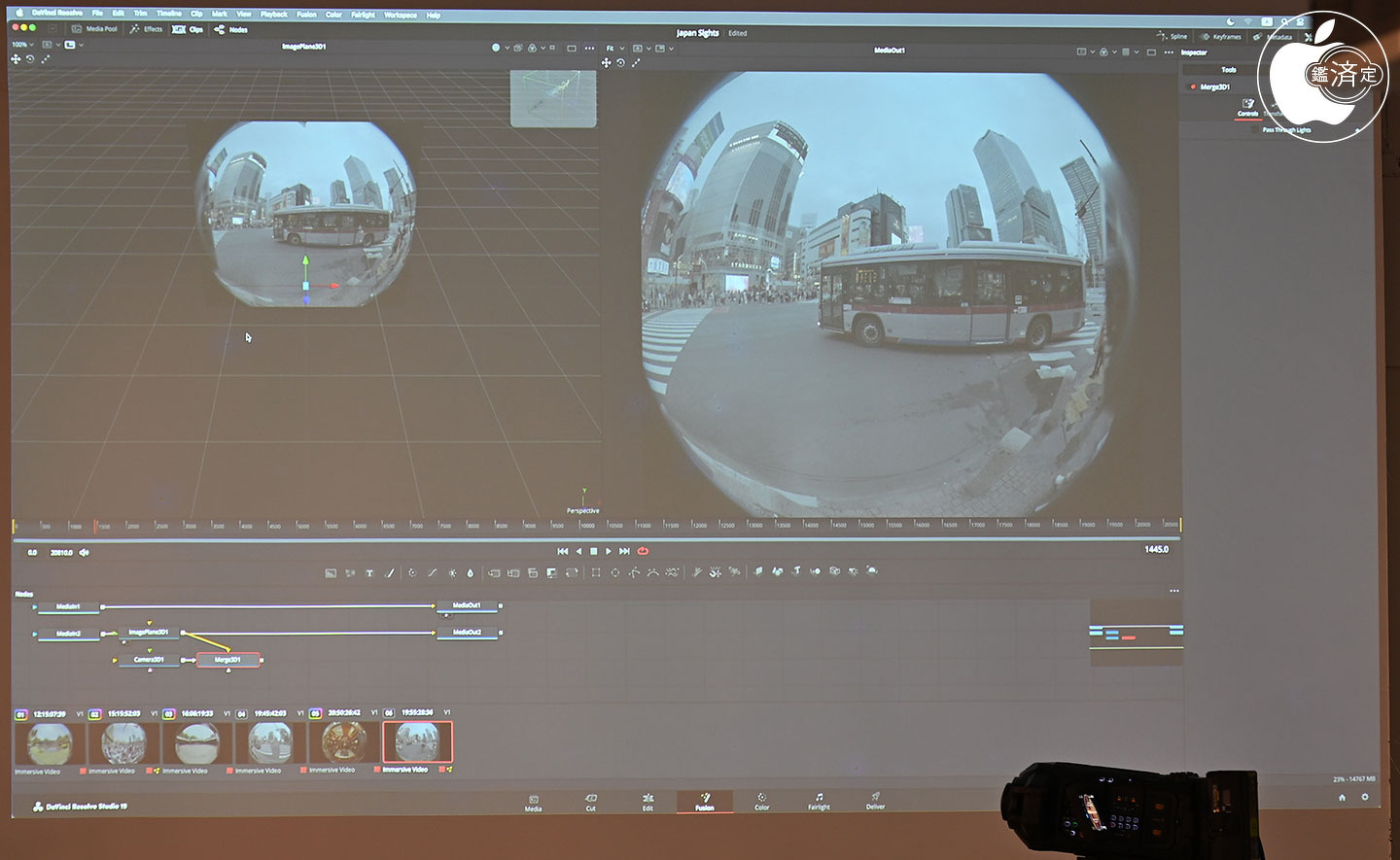This screenshot has height=860, width=1400.
Task: Switch to the Deliver page
Action: click(x=875, y=801)
